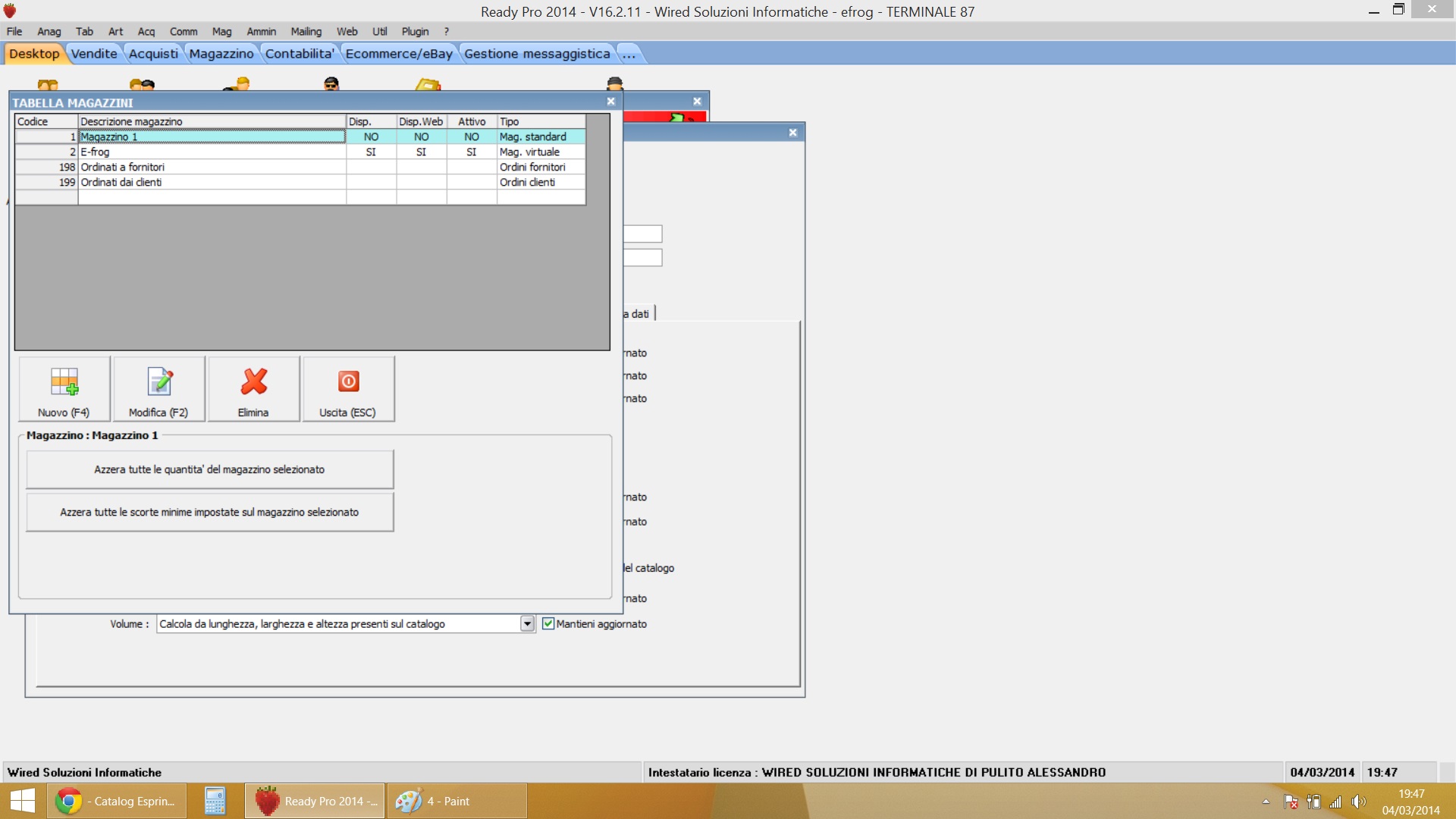This screenshot has height=819, width=1456.
Task: Click the Ready Pro strawberry icon in the title bar
Action: [10, 11]
